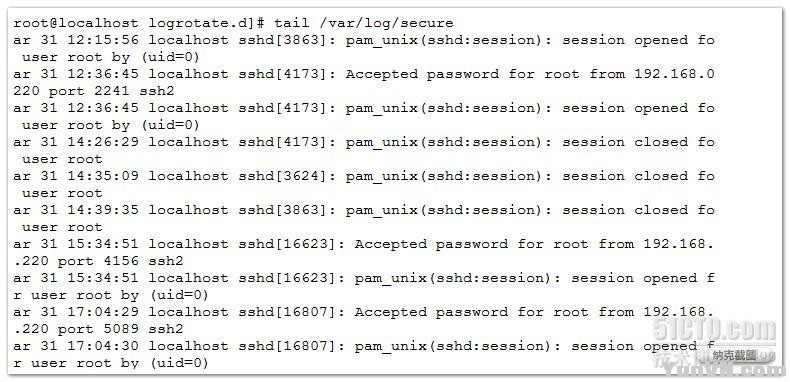Click the 纳克截图 watermark label

coord(734,356)
